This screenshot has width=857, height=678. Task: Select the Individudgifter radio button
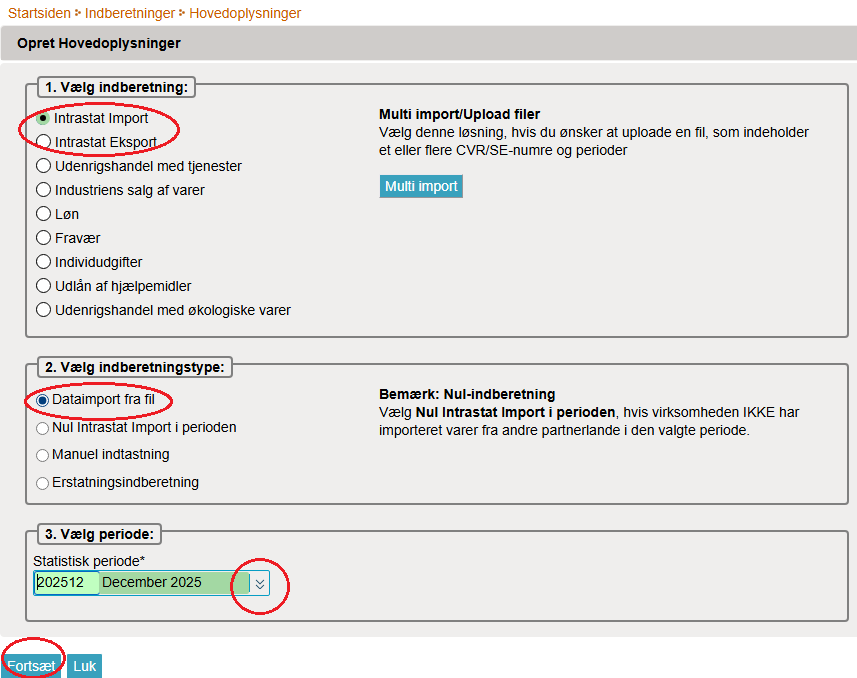pyautogui.click(x=44, y=262)
